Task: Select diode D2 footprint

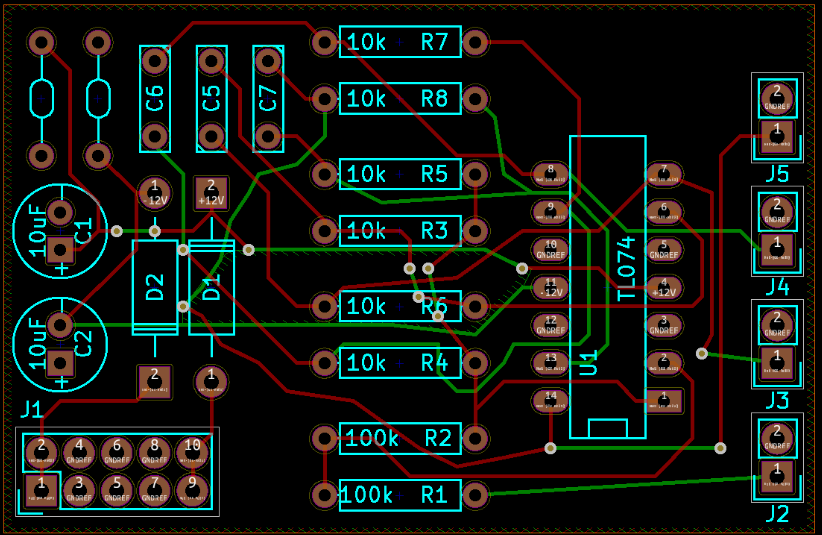Action: [x=155, y=288]
